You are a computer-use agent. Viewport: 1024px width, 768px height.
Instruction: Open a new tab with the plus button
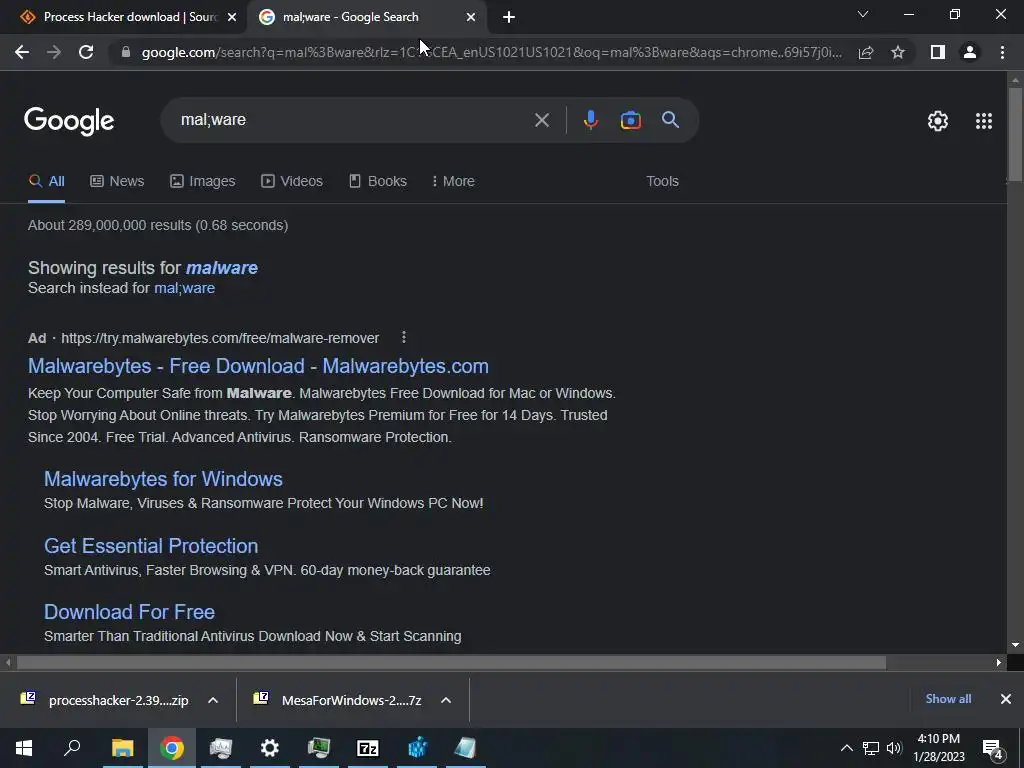509,17
